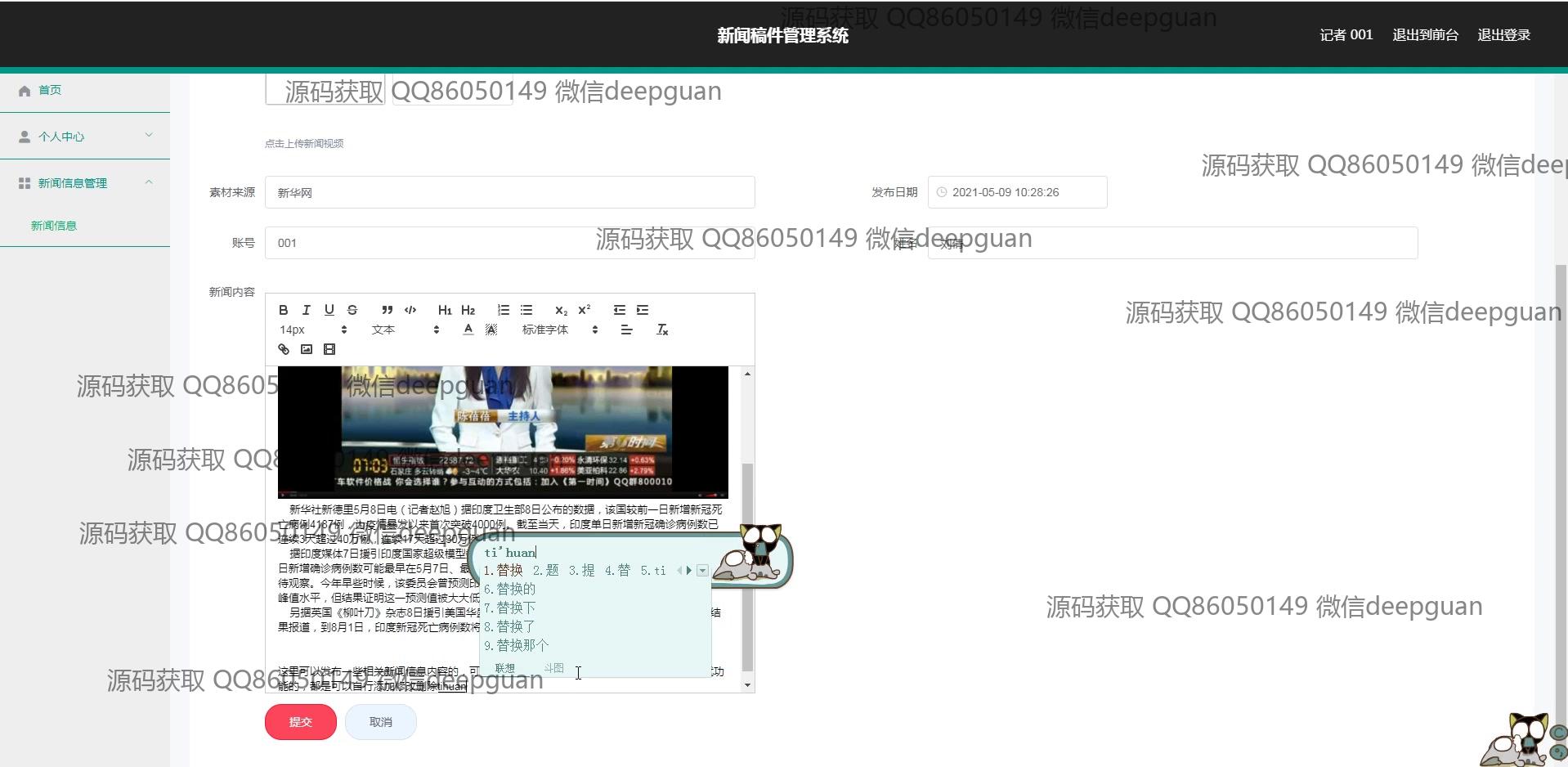Select IME candidate 8.替换了
Screen dimensions: 1568x767
point(509,626)
